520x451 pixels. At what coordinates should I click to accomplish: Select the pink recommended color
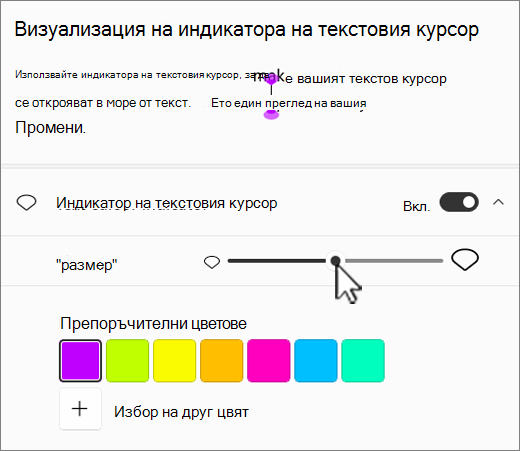click(269, 361)
